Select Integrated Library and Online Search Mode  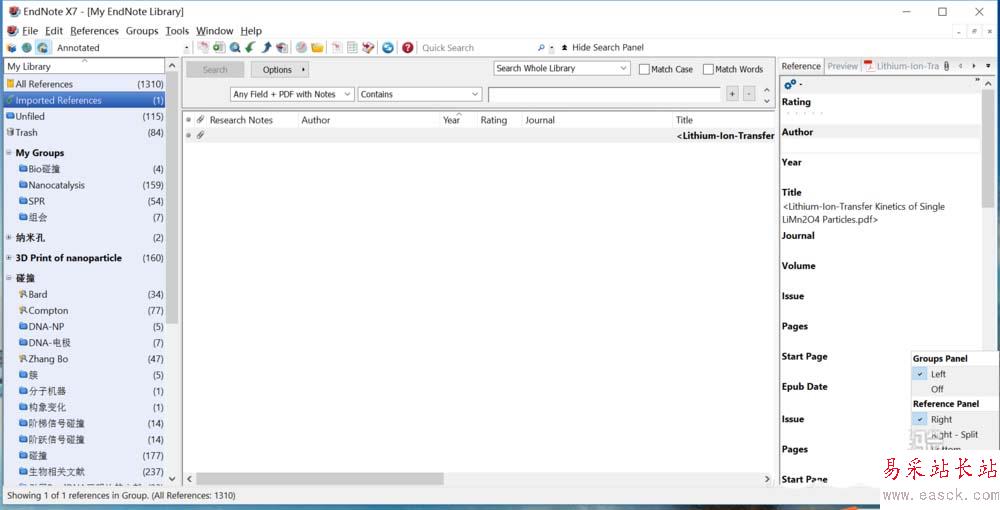[x=42, y=48]
